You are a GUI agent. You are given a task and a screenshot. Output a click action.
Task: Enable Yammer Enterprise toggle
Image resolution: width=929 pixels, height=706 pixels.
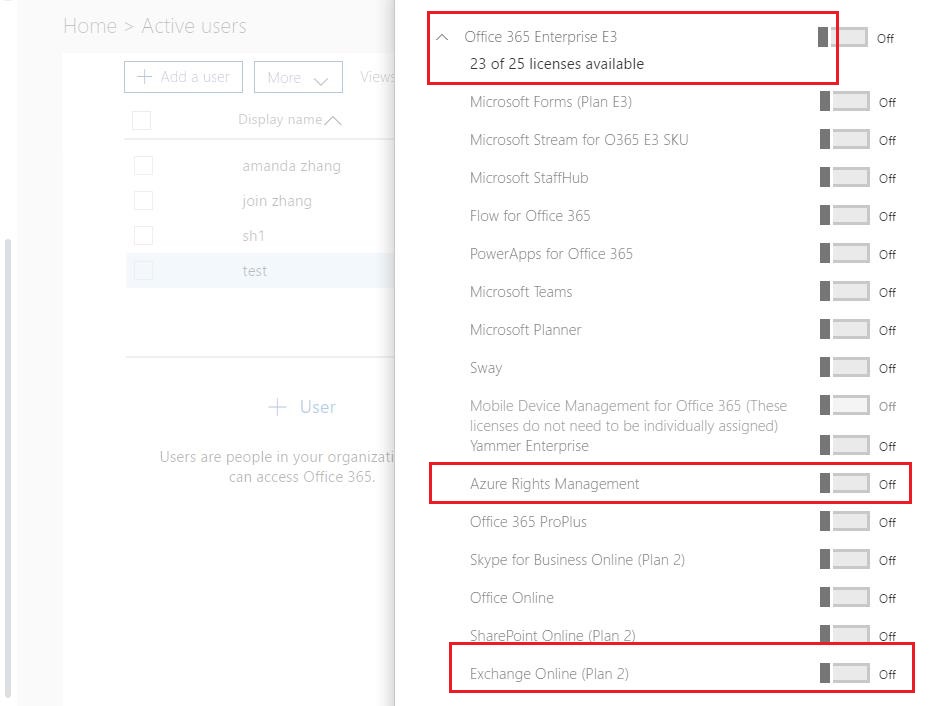tap(845, 445)
